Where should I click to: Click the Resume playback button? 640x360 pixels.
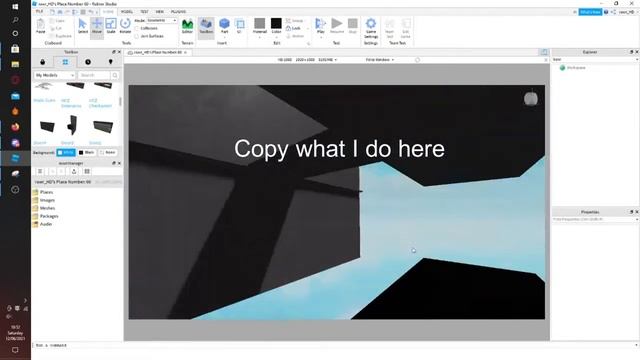coord(337,26)
